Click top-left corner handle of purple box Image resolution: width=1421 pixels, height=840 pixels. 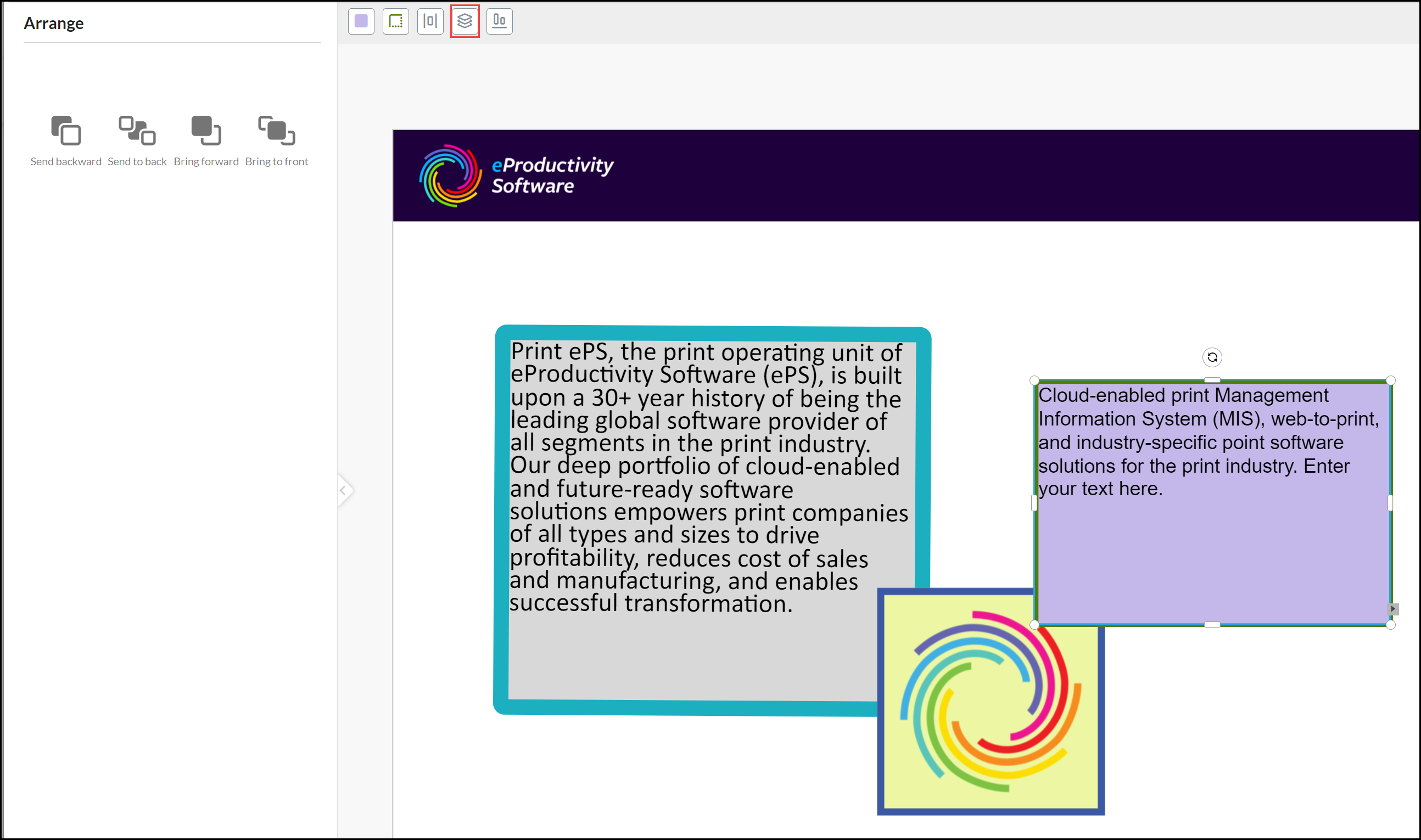point(1034,380)
